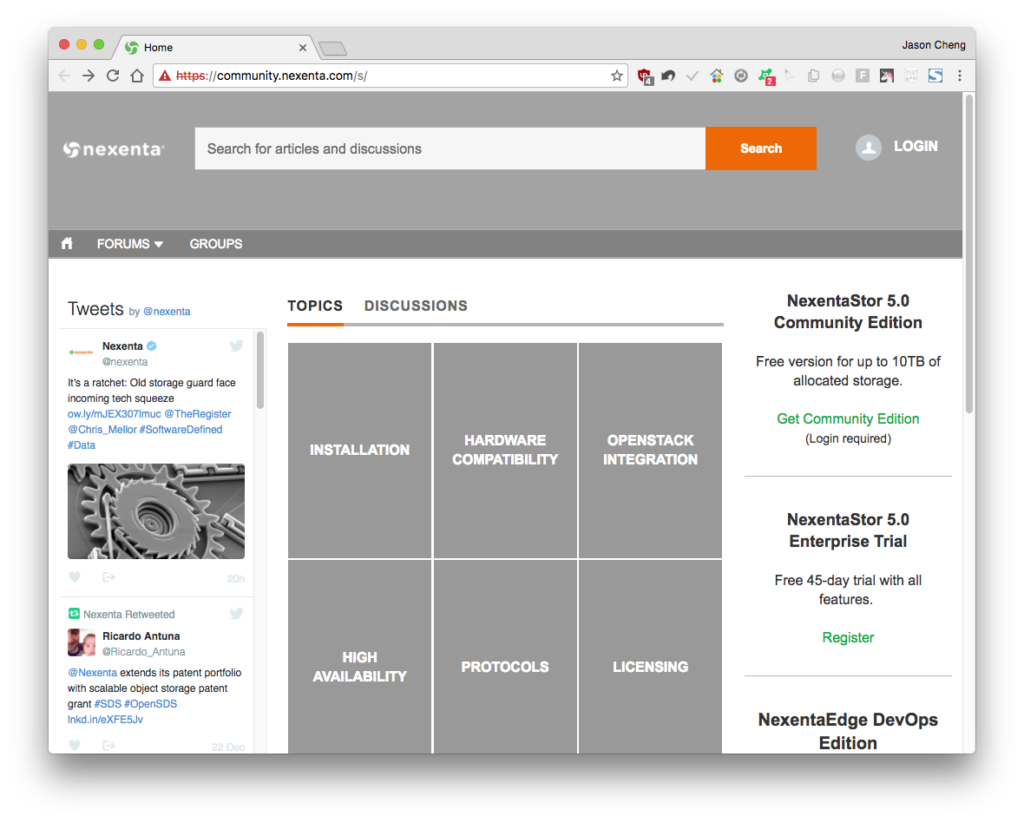
Task: Click the @Nexenta mention in Ricardo's tweet
Action: tap(92, 673)
